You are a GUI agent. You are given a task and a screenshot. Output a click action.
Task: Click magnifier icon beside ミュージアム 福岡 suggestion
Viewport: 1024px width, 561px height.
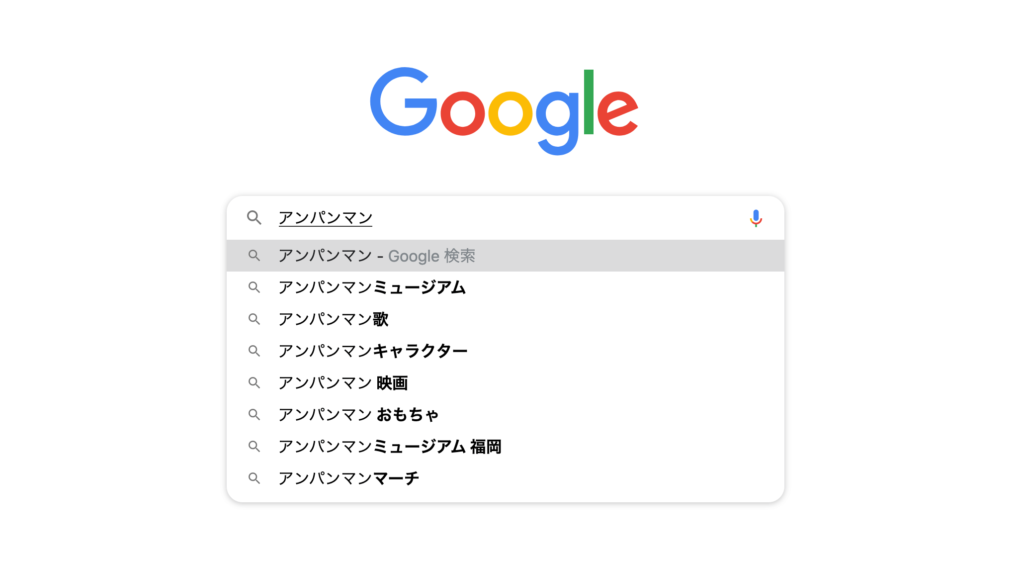254,447
